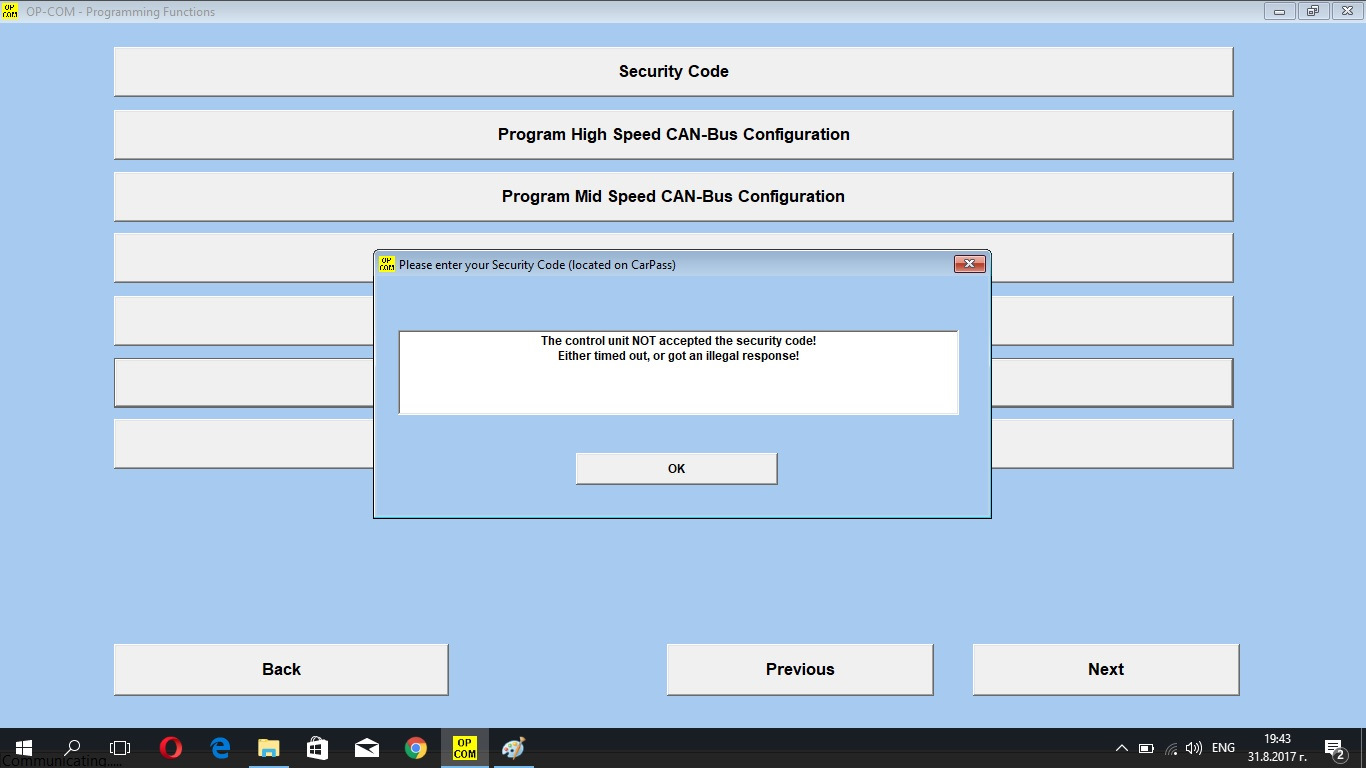
Task: Open the Mail app on taskbar
Action: (367, 748)
